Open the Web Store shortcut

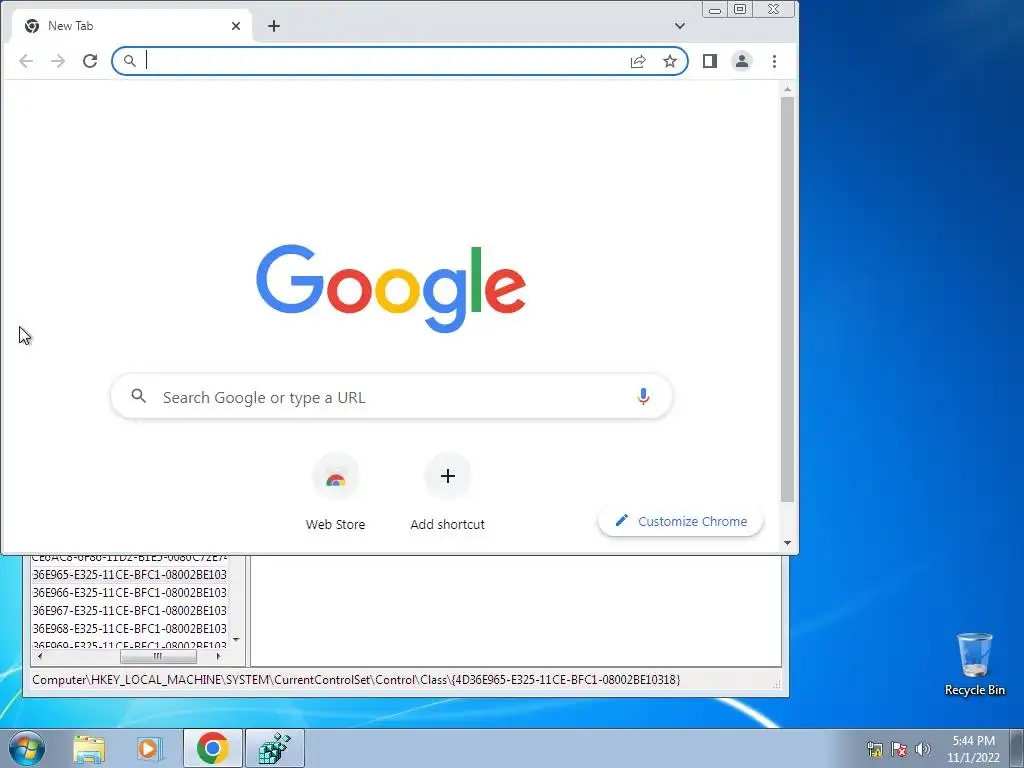(336, 492)
